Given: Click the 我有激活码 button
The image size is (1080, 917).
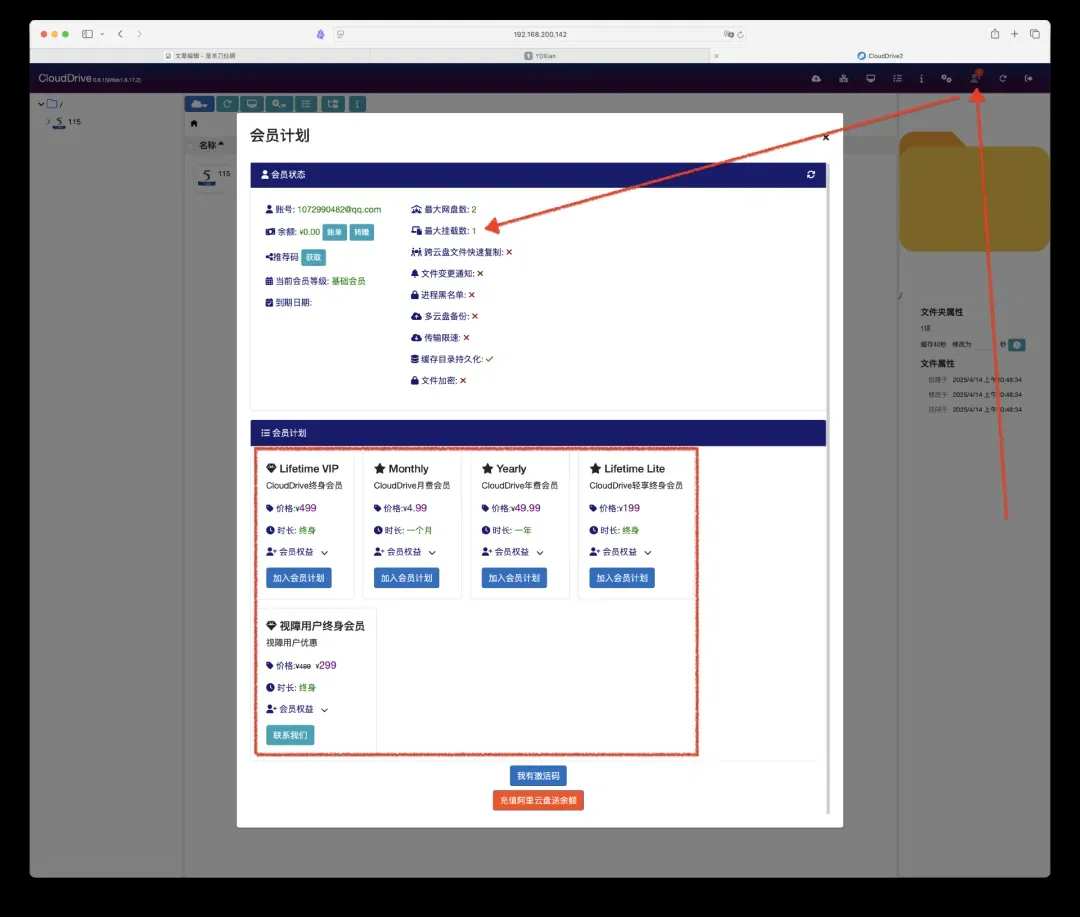Looking at the screenshot, I should (538, 776).
